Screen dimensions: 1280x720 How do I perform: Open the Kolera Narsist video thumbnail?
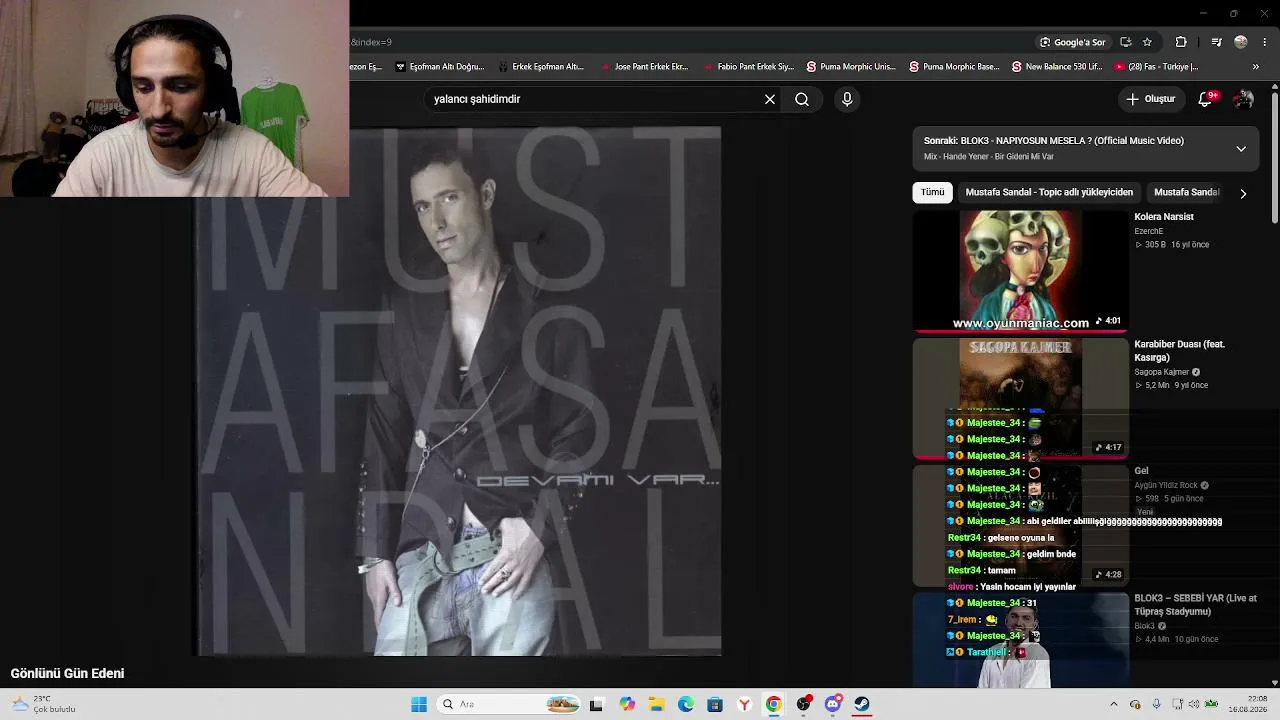coord(1020,270)
